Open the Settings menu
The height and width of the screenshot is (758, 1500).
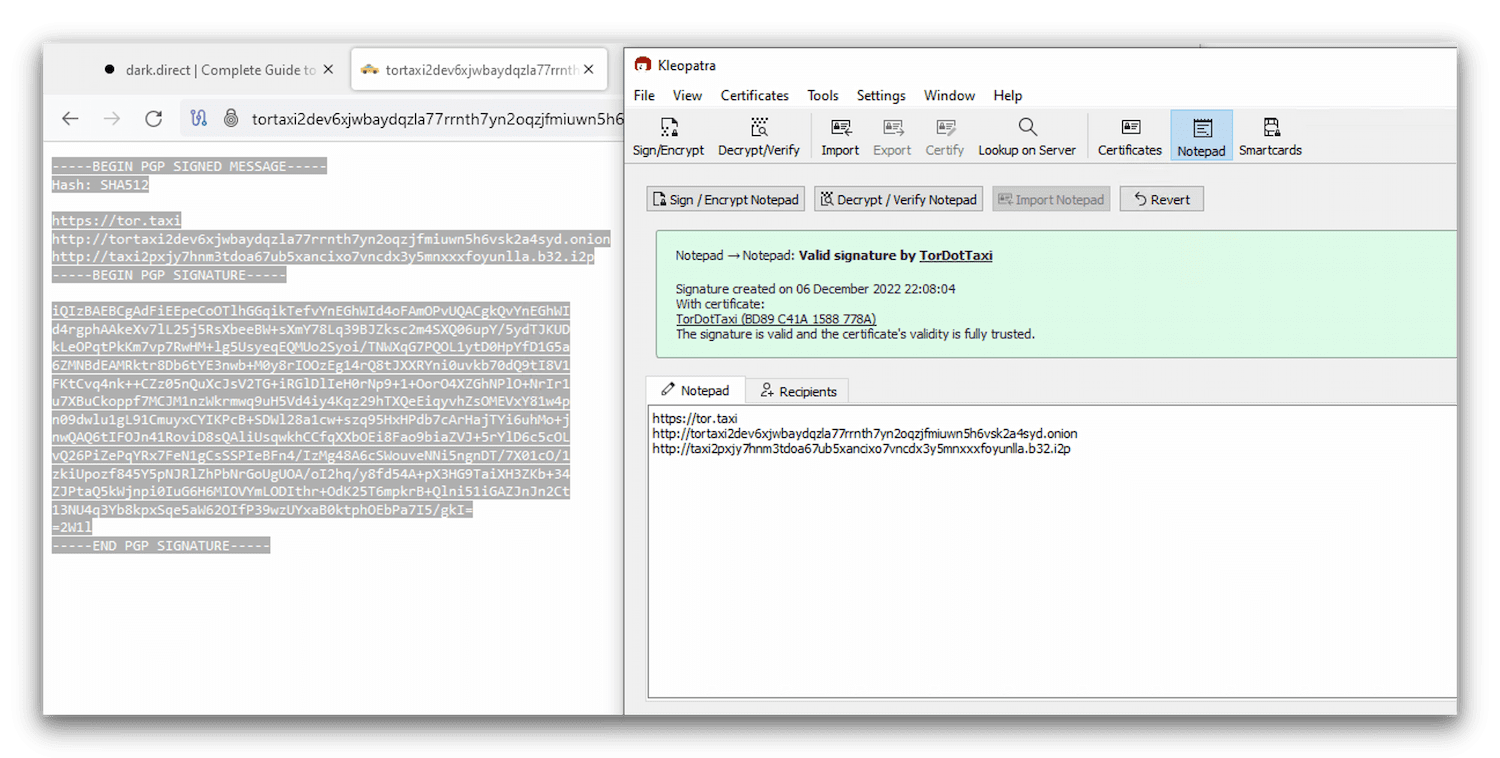coord(881,95)
